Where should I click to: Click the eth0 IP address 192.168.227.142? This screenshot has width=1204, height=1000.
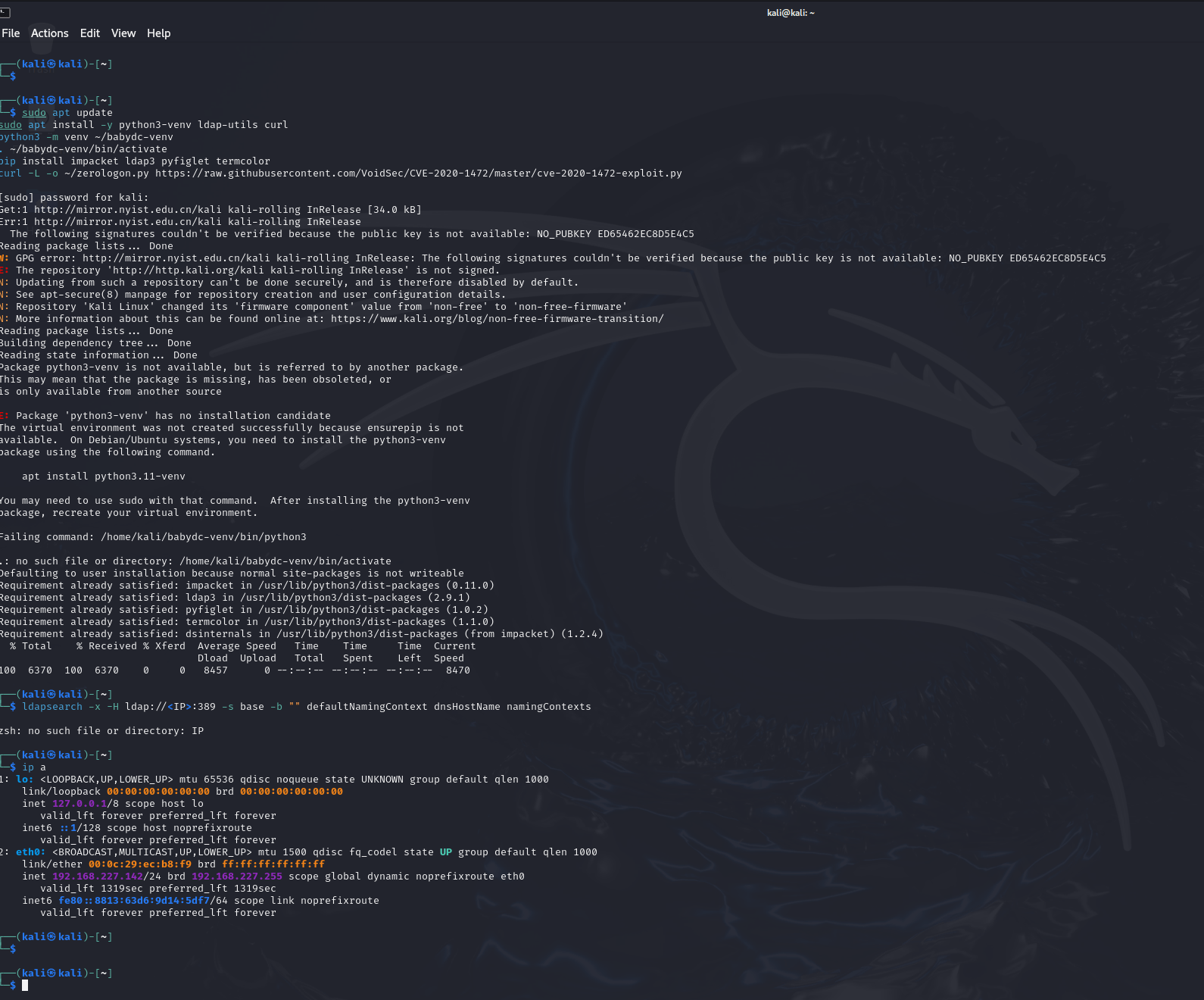[x=98, y=877]
